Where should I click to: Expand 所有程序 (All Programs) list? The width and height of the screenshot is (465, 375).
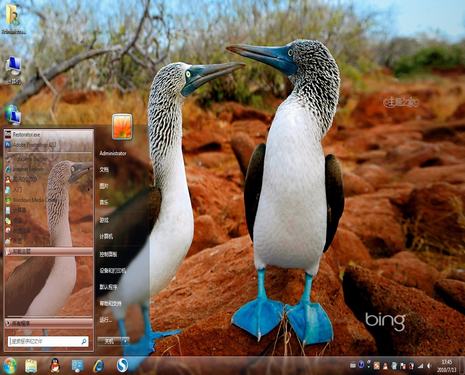point(48,323)
